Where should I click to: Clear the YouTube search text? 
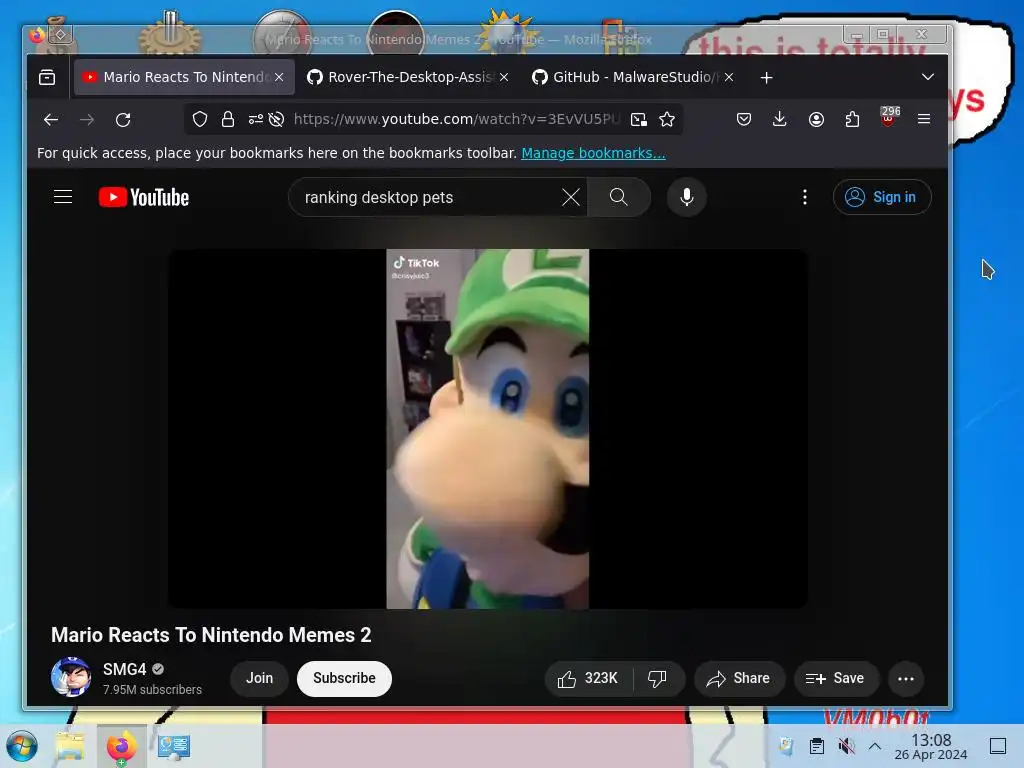tap(571, 197)
